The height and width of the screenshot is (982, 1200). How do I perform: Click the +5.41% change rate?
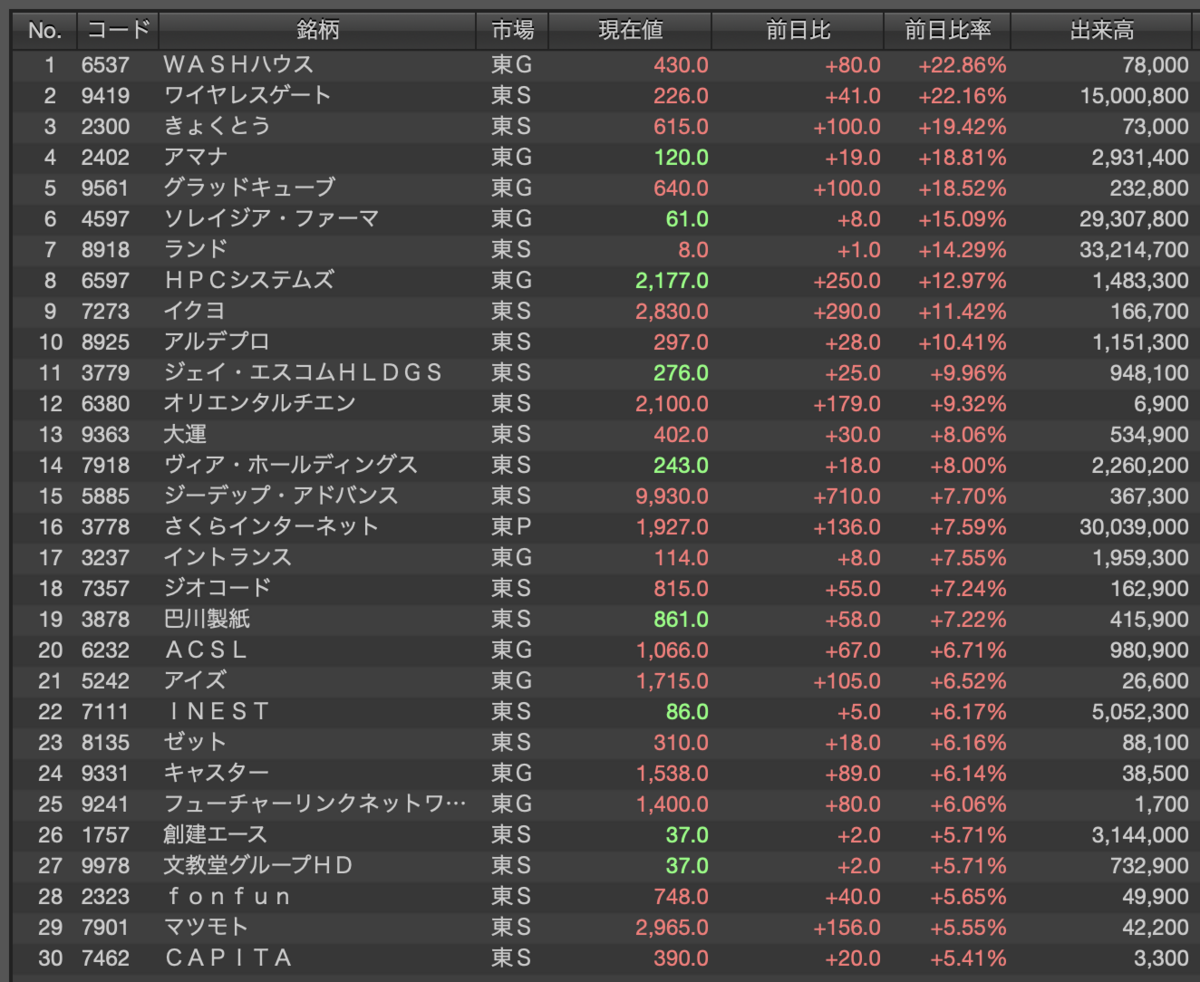point(967,957)
